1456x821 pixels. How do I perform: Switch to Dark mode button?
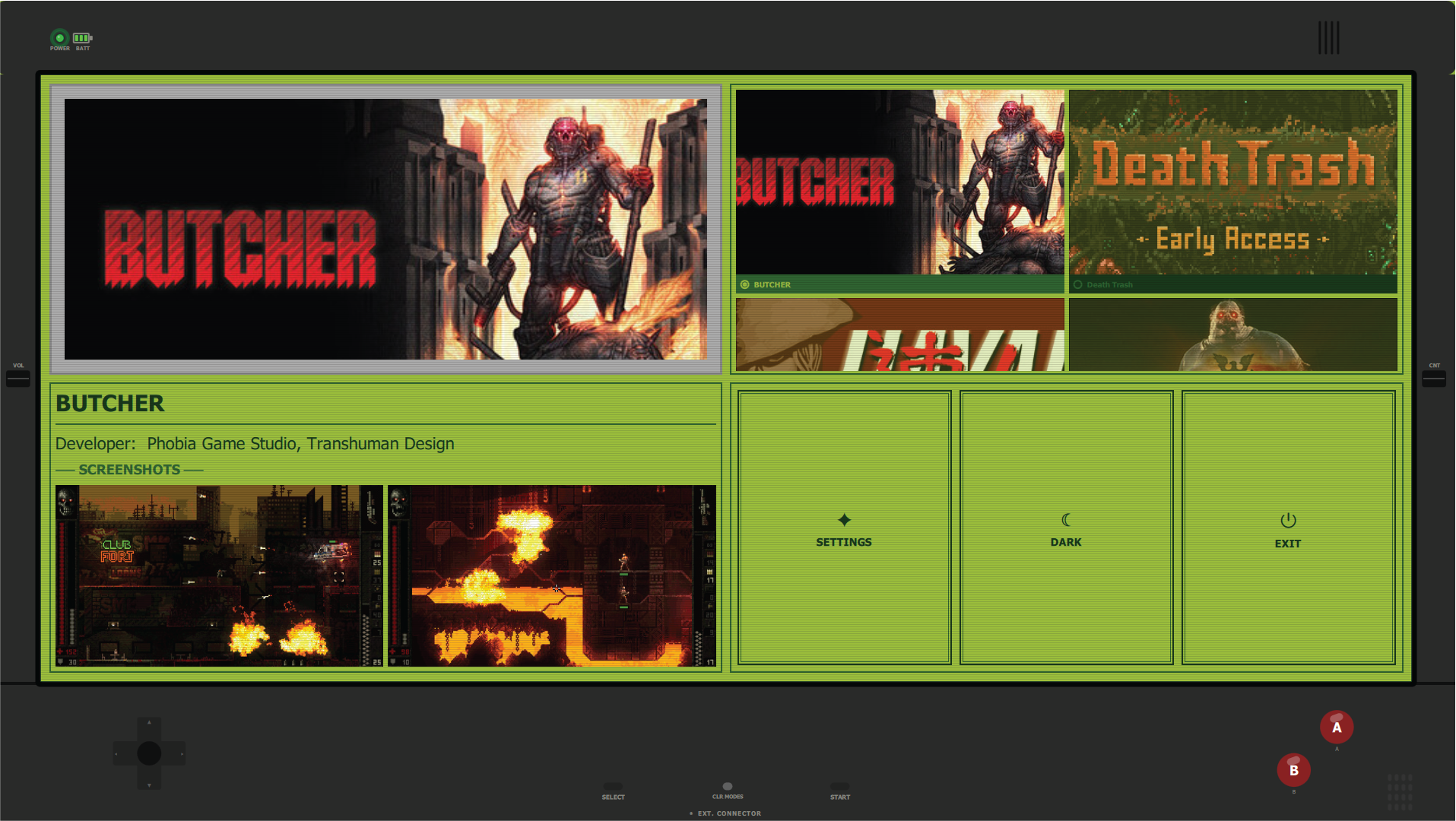[x=1066, y=528]
